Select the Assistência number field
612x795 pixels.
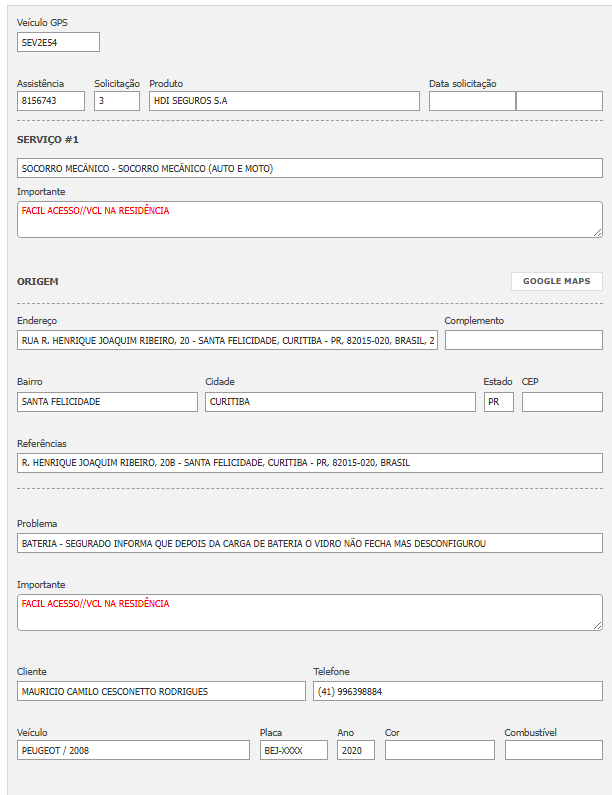[x=51, y=101]
